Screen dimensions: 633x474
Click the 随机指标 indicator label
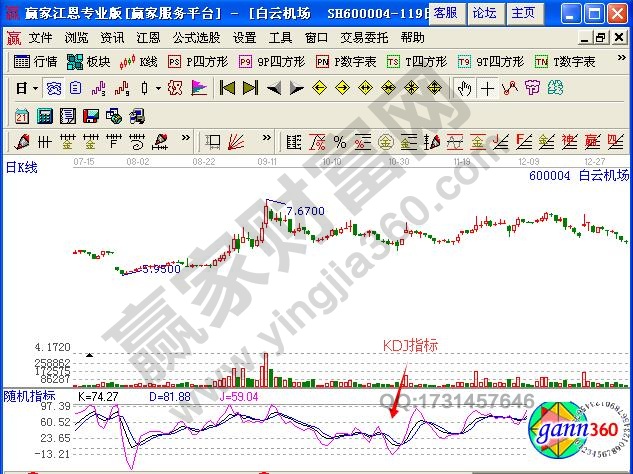tap(27, 396)
